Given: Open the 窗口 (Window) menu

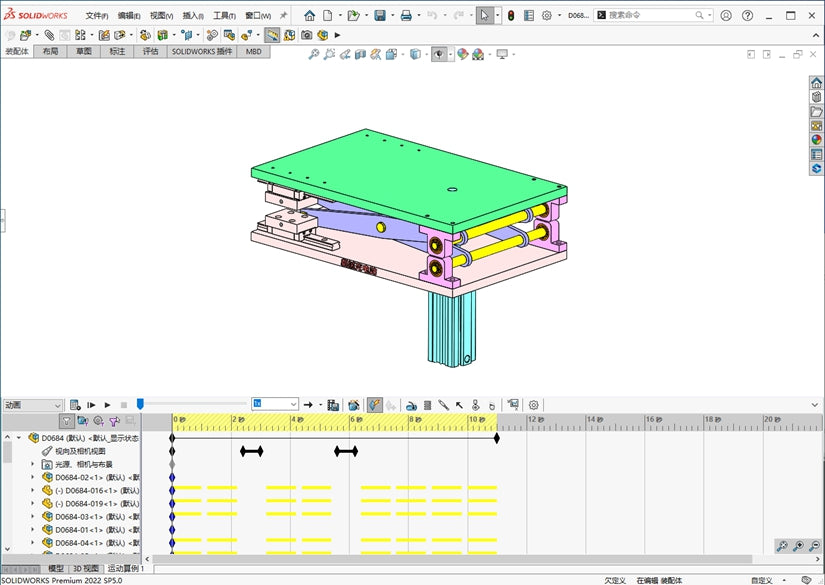Looking at the screenshot, I should point(258,16).
